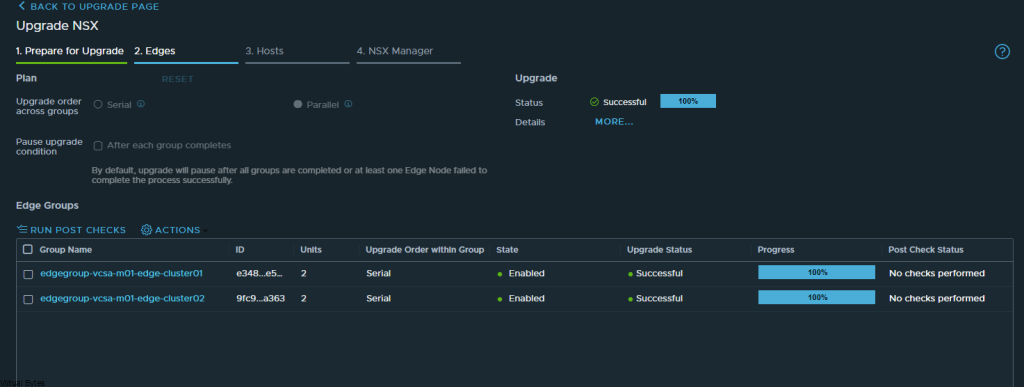Click the overall upgrade 100% progress bar
The height and width of the screenshot is (387, 1024).
(688, 101)
